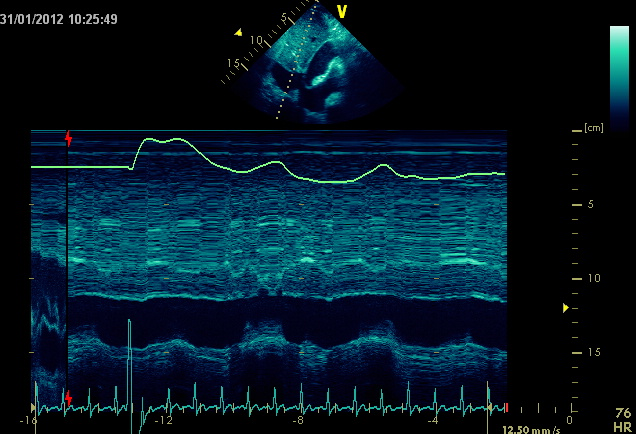
Task: Select the yellow focus triangle on right depth scale
Action: 566,308
